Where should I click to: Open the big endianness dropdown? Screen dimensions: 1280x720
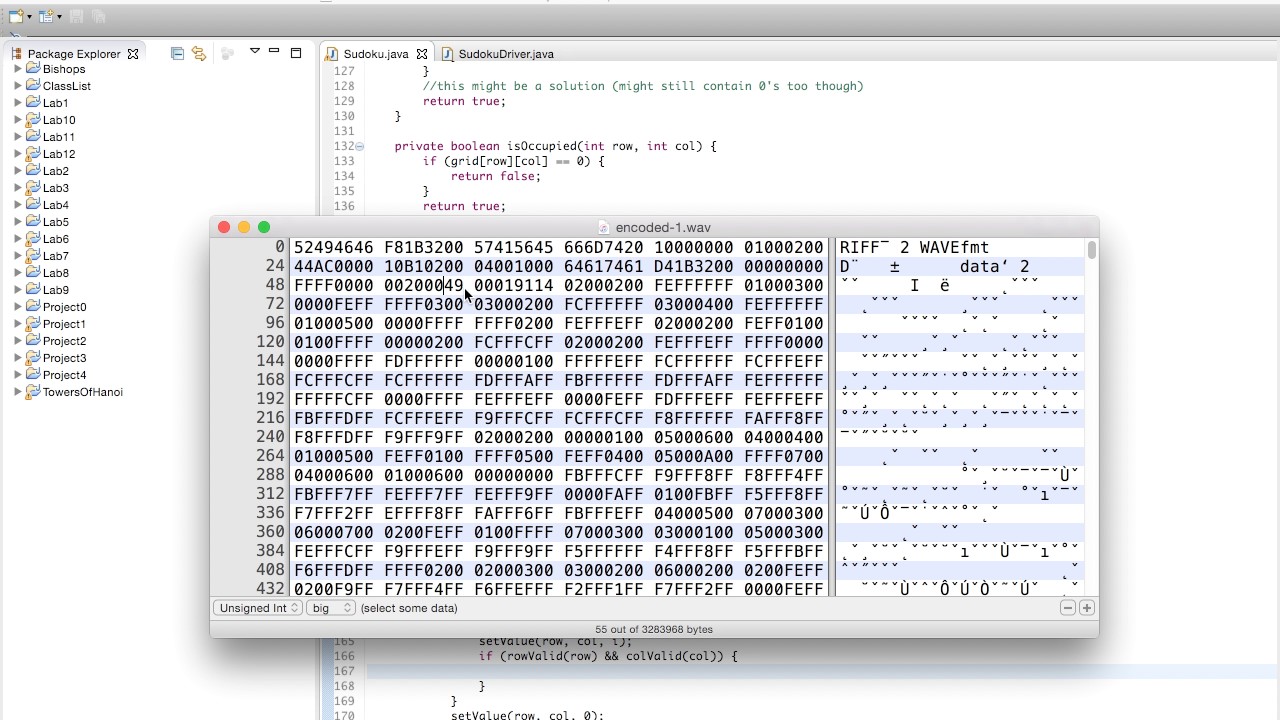click(331, 608)
